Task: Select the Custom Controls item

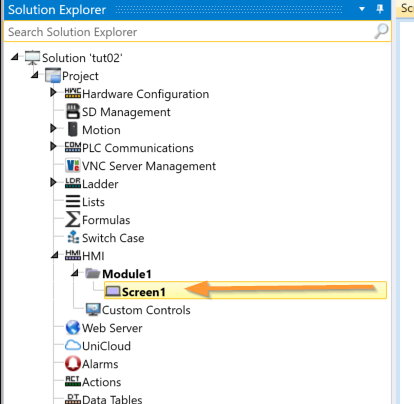Action: click(x=138, y=310)
